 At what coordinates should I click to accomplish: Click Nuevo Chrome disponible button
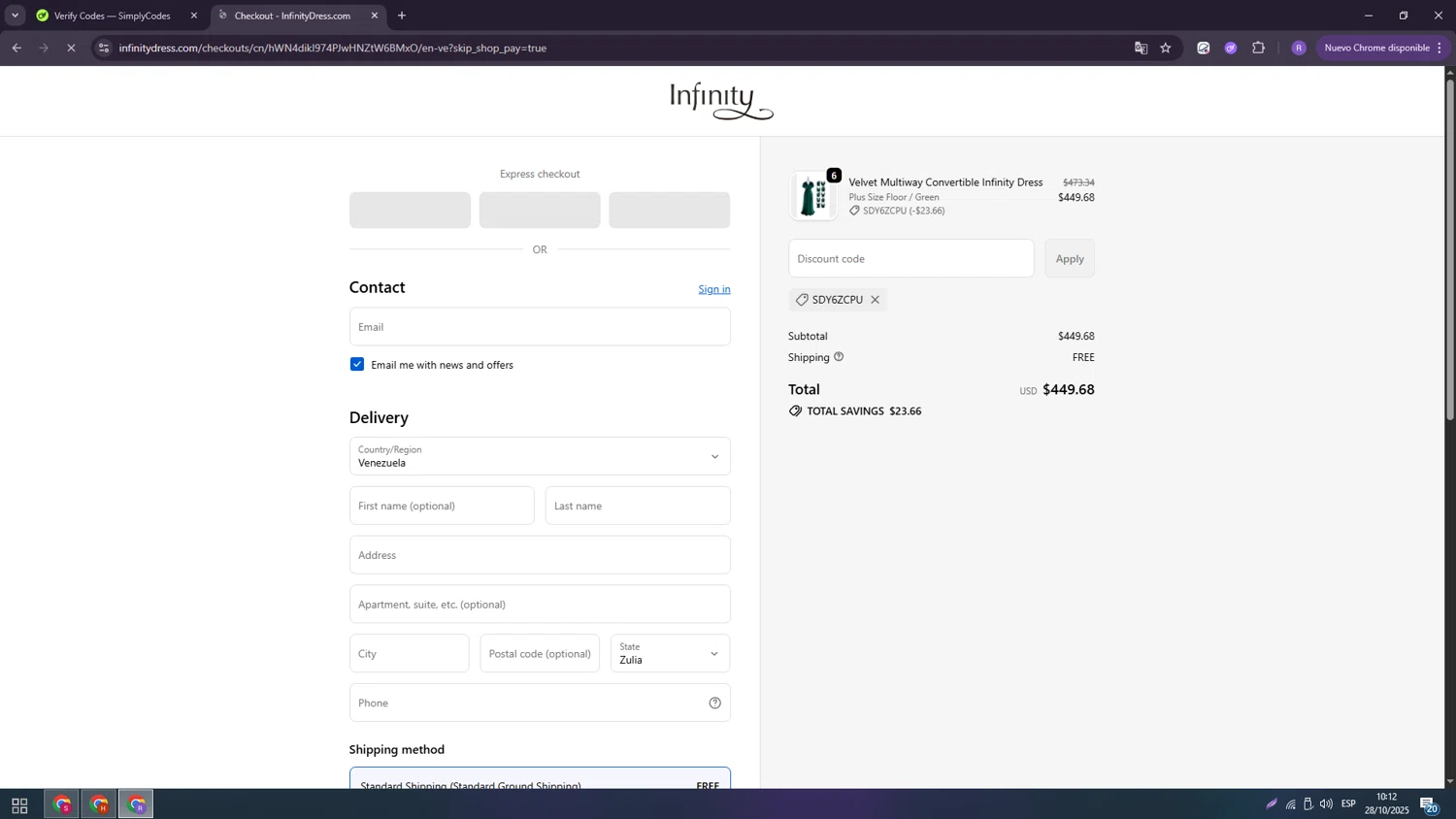(x=1383, y=48)
